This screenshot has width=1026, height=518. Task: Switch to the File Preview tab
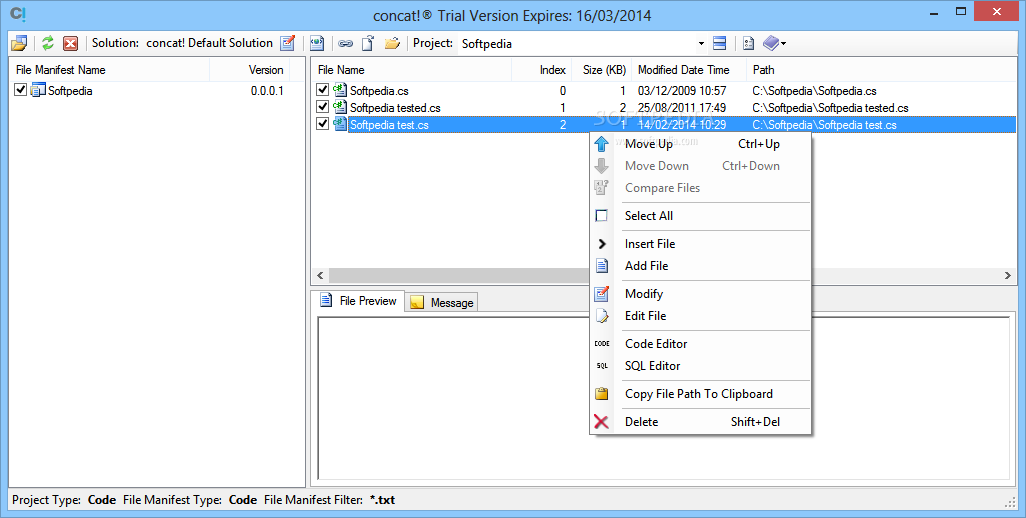click(x=359, y=301)
